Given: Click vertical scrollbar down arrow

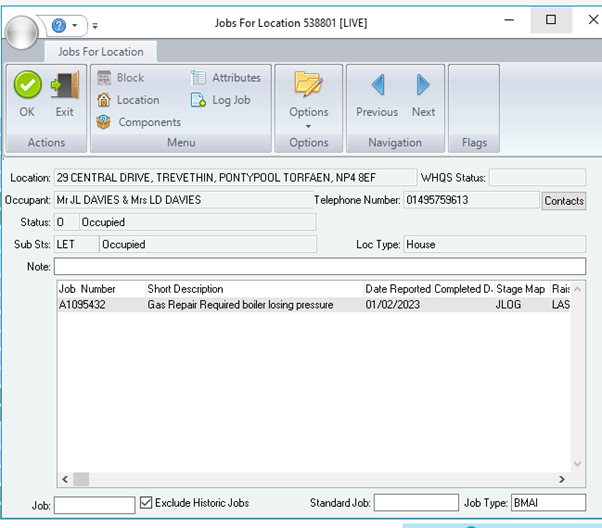Looking at the screenshot, I should tap(577, 464).
